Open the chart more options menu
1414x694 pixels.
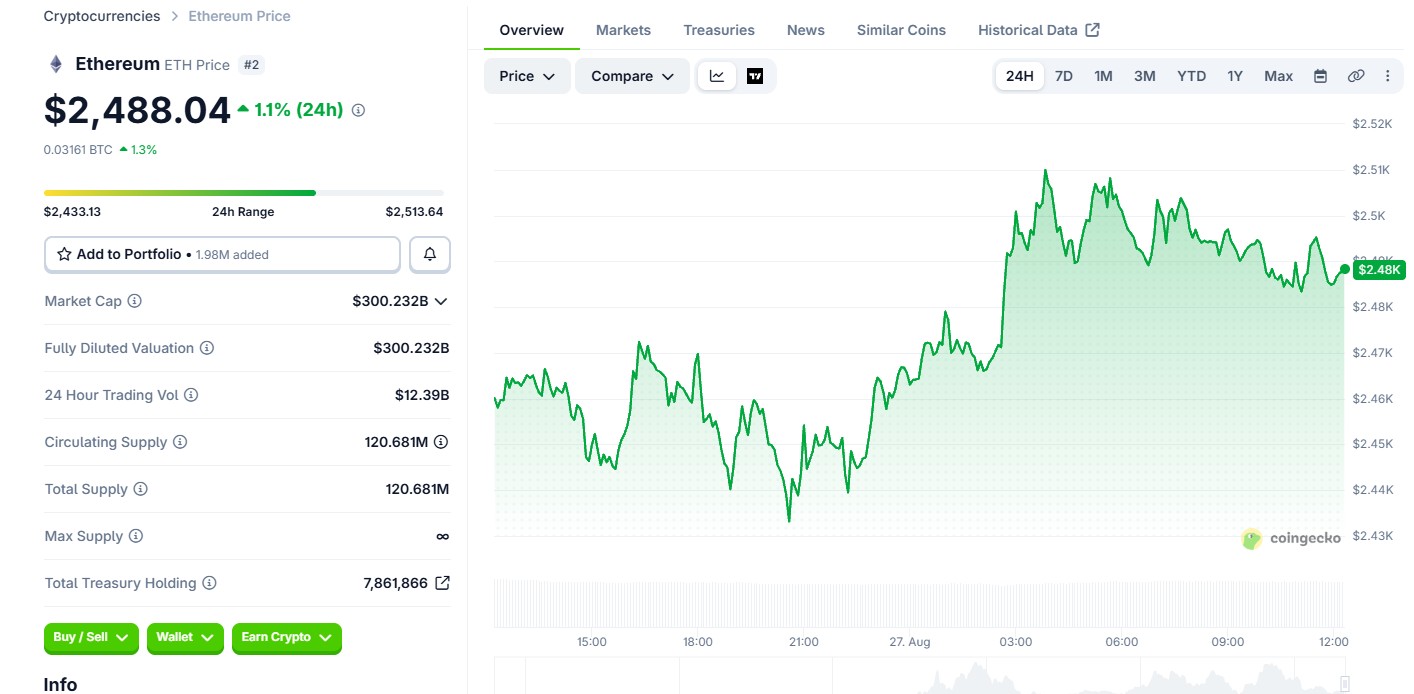tap(1388, 76)
